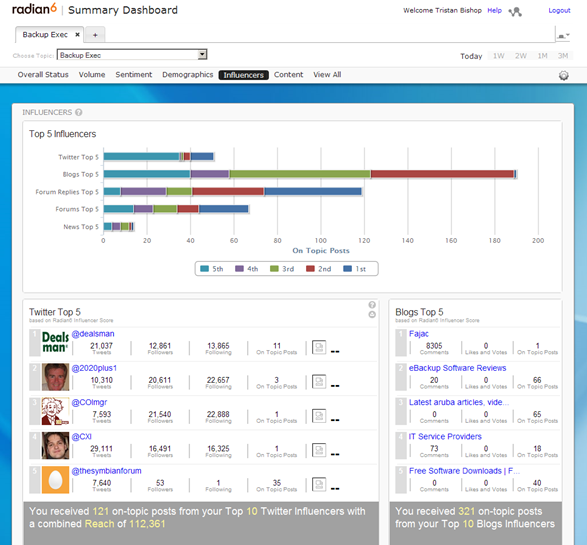Toggle the 4th legend swatch

pyautogui.click(x=239, y=268)
